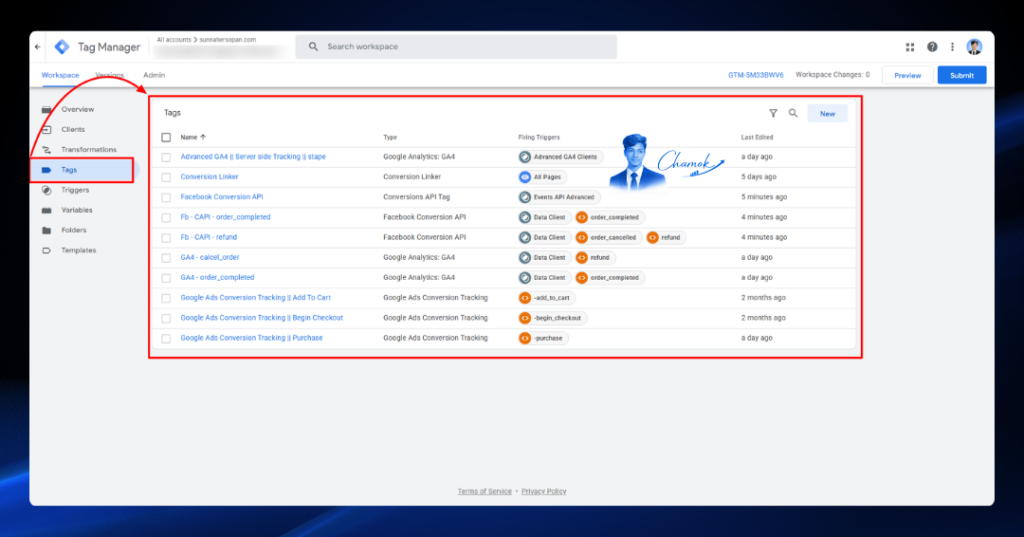
Task: Open the Advanced GA4 Server side Tracking tag
Action: pos(253,157)
